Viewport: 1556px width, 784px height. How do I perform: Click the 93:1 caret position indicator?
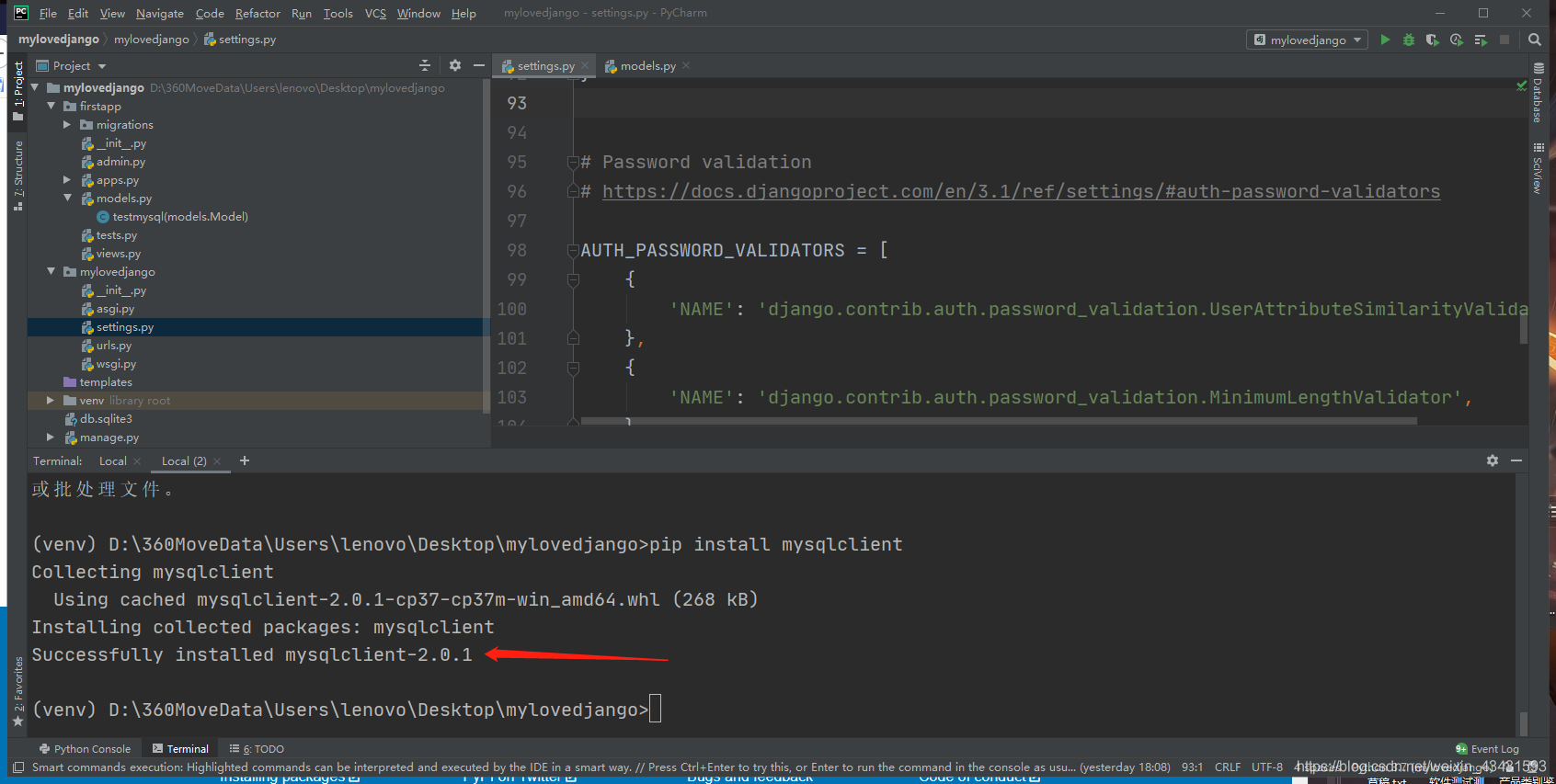(1193, 767)
